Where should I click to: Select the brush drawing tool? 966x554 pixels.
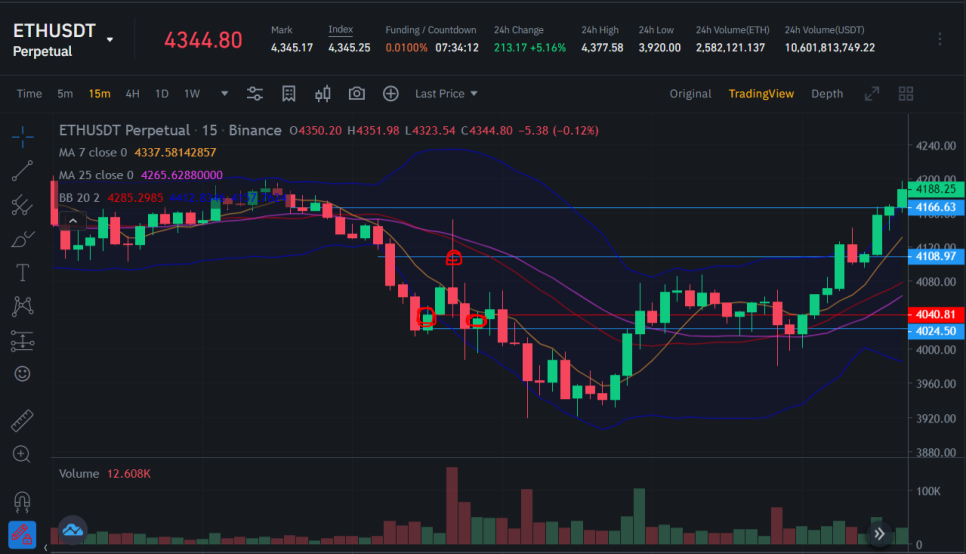click(22, 239)
